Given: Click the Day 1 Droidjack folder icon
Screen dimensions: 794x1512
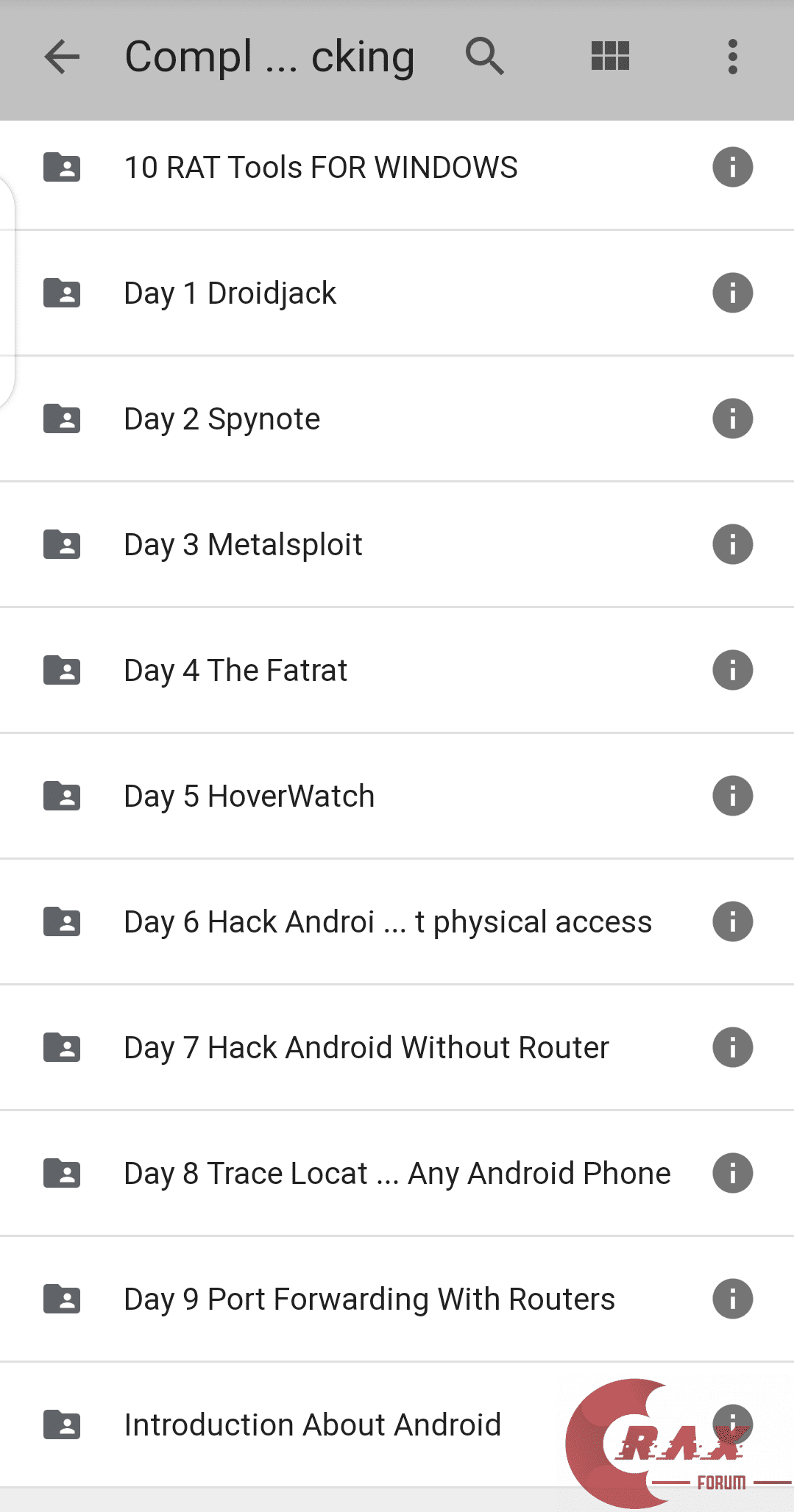Looking at the screenshot, I should tap(62, 293).
